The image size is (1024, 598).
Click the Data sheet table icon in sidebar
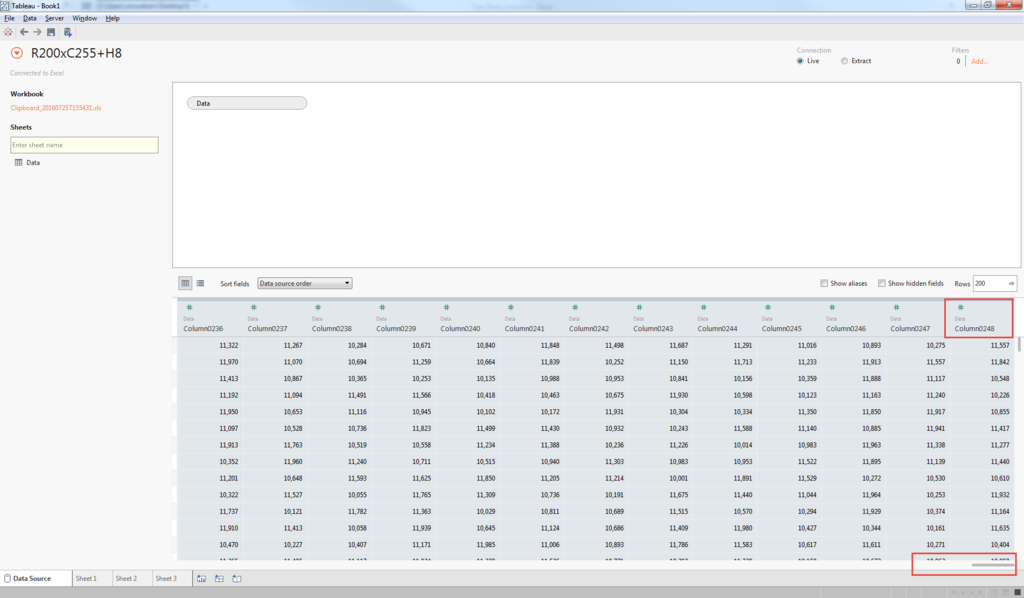18,163
